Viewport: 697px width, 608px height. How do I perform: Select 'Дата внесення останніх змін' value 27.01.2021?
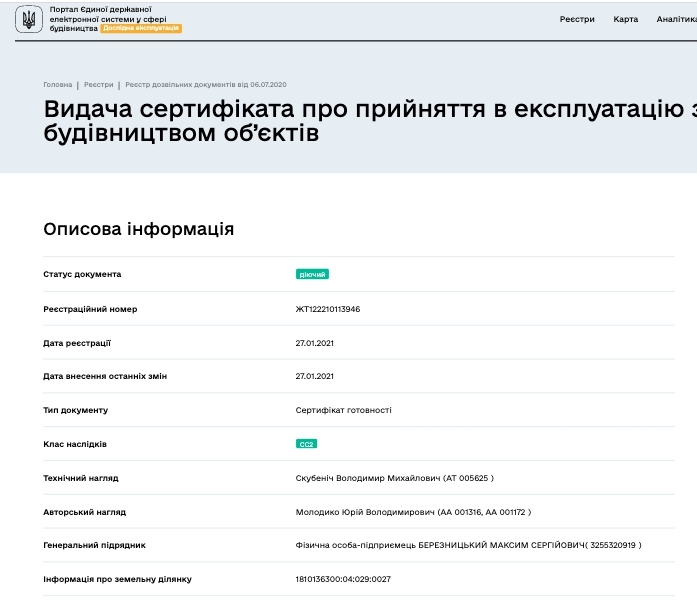[x=314, y=376]
